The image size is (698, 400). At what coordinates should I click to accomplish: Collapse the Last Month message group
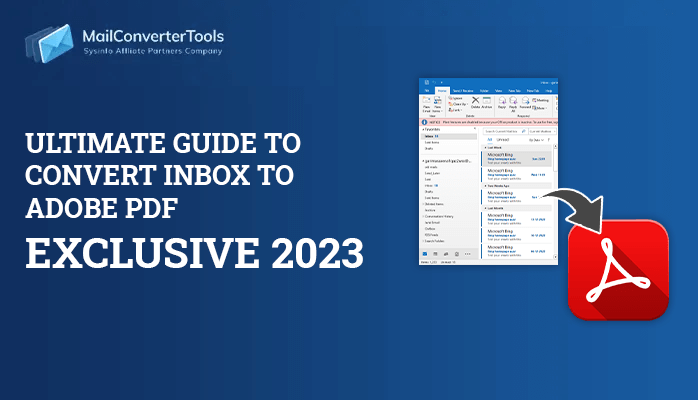tap(486, 208)
